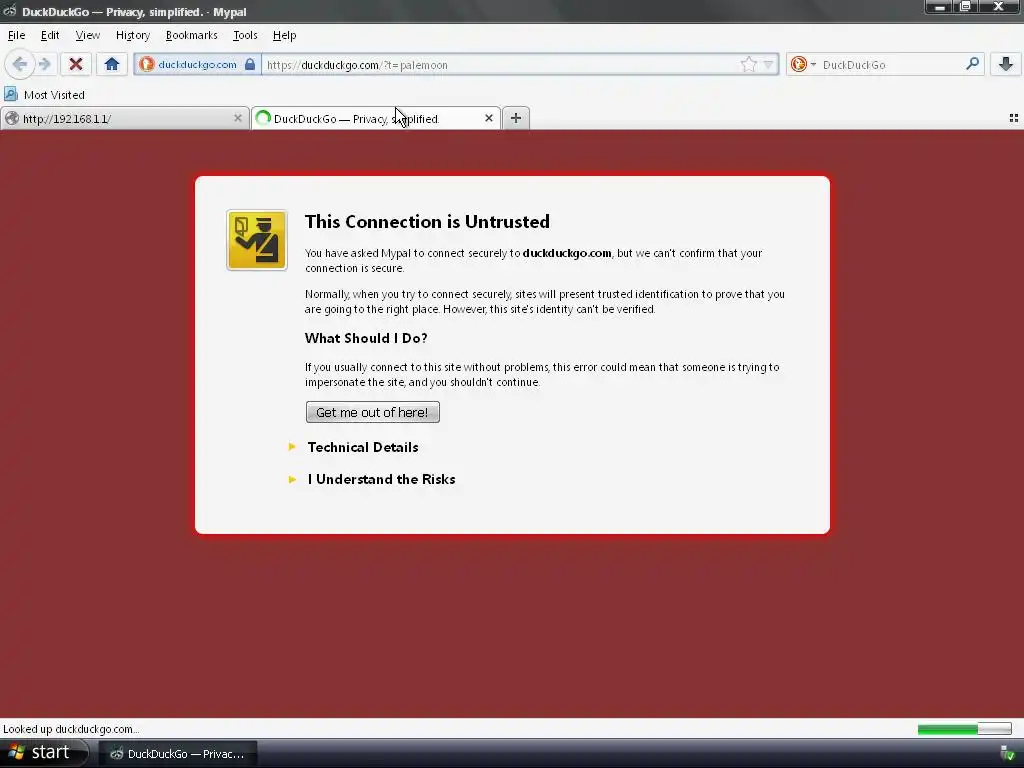Open the Bookmarks menu
The height and width of the screenshot is (768, 1024).
[191, 35]
